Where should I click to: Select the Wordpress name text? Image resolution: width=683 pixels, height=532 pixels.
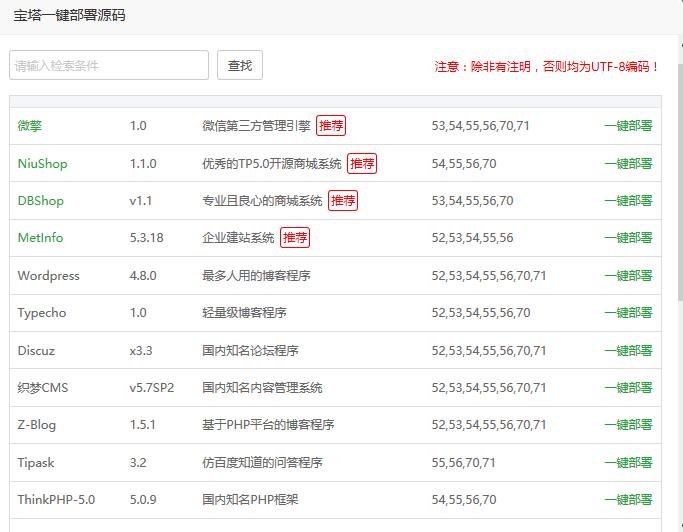pyautogui.click(x=48, y=276)
